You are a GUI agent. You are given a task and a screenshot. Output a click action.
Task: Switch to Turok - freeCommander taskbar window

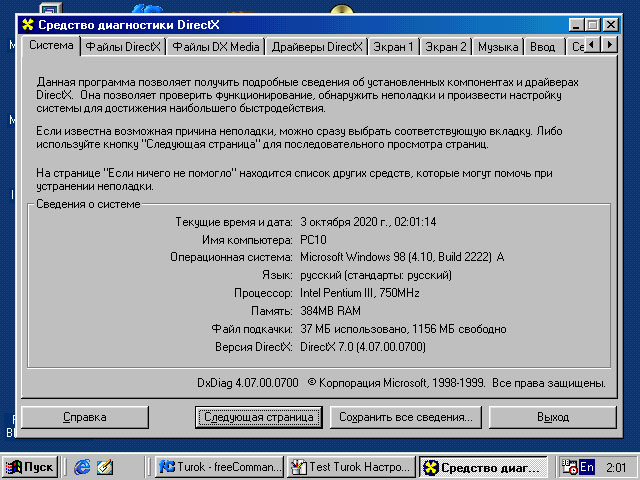pos(220,467)
